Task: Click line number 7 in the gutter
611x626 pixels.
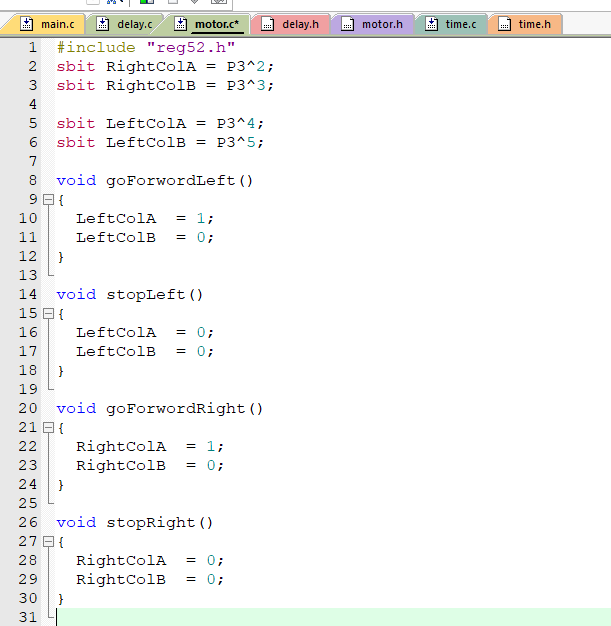Action: pos(33,161)
